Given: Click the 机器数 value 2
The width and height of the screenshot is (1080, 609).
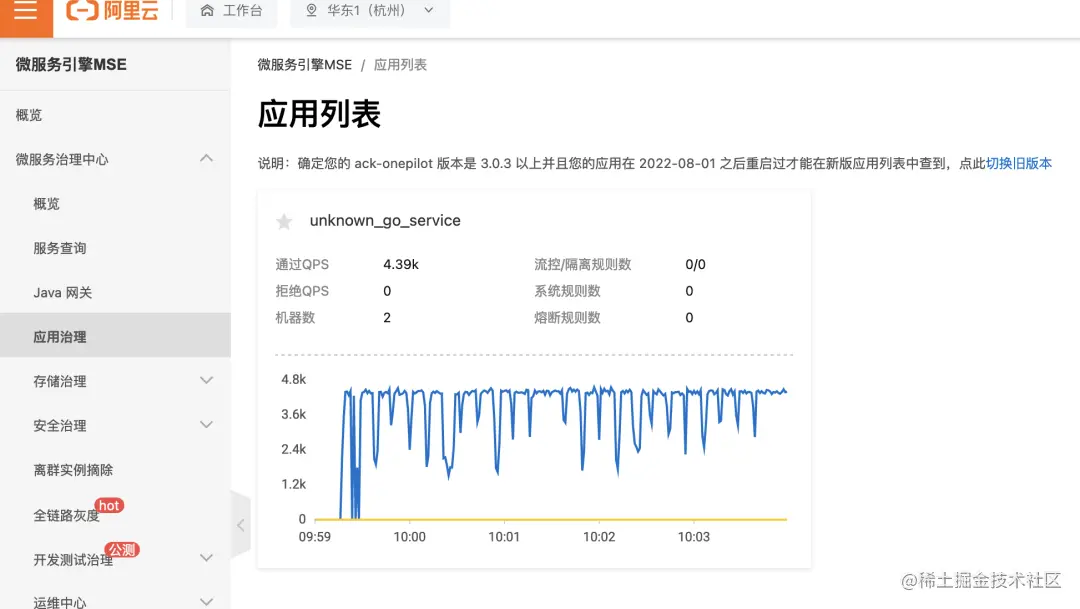Looking at the screenshot, I should pyautogui.click(x=387, y=318).
